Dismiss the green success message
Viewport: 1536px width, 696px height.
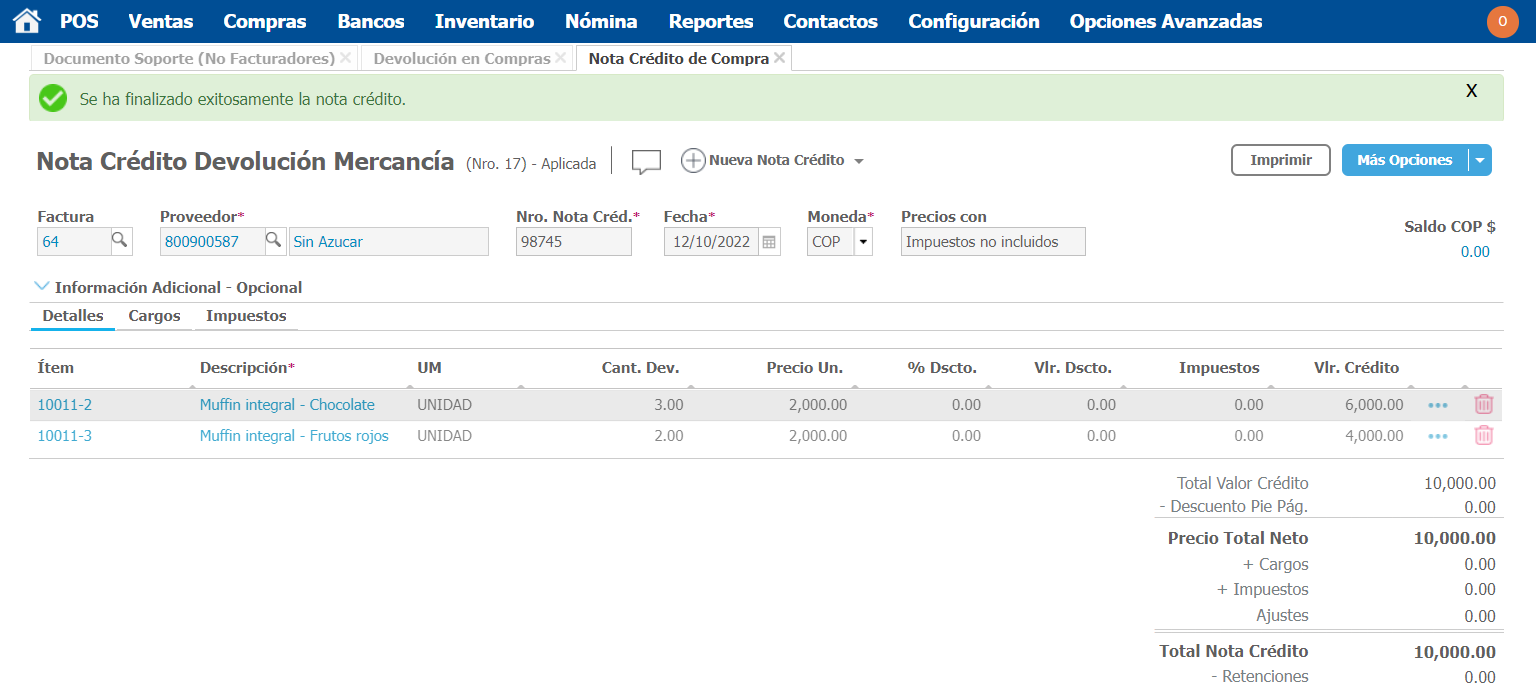click(1471, 91)
